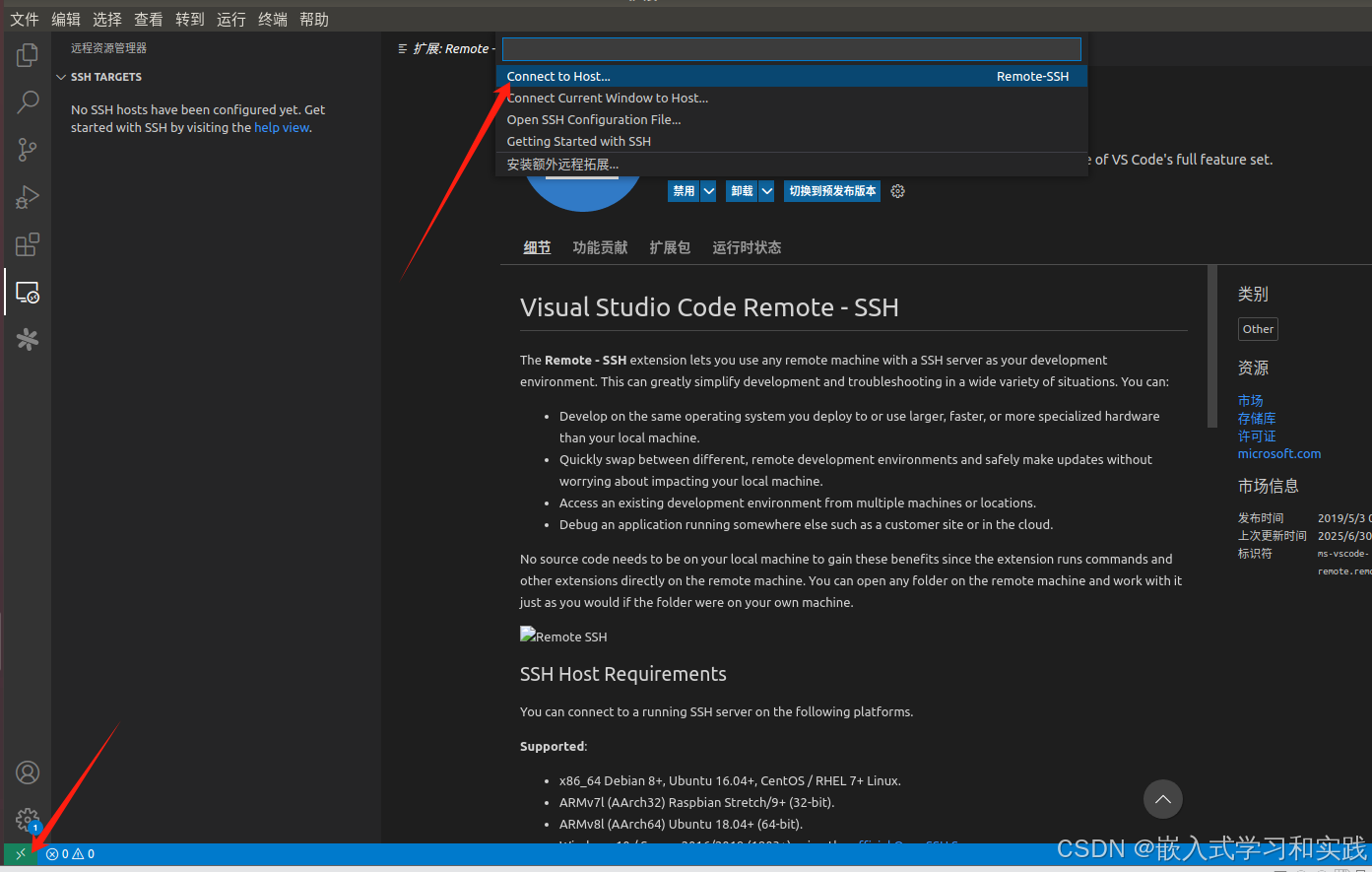Image resolution: width=1372 pixels, height=872 pixels.
Task: Select Connect to Host in the palette
Action: coord(558,76)
